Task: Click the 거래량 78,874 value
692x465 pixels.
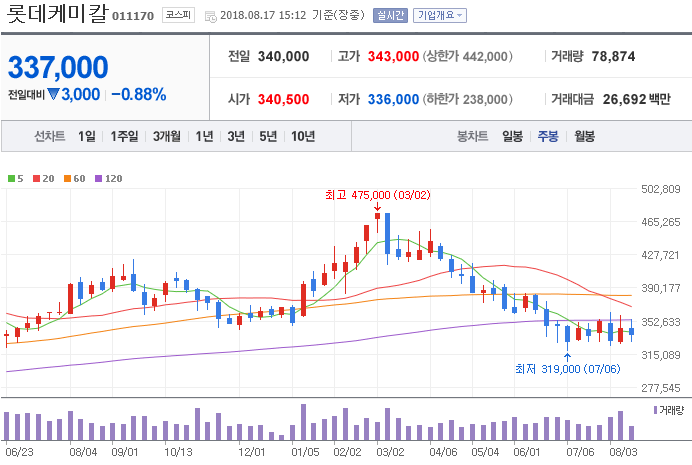Action: tap(613, 56)
